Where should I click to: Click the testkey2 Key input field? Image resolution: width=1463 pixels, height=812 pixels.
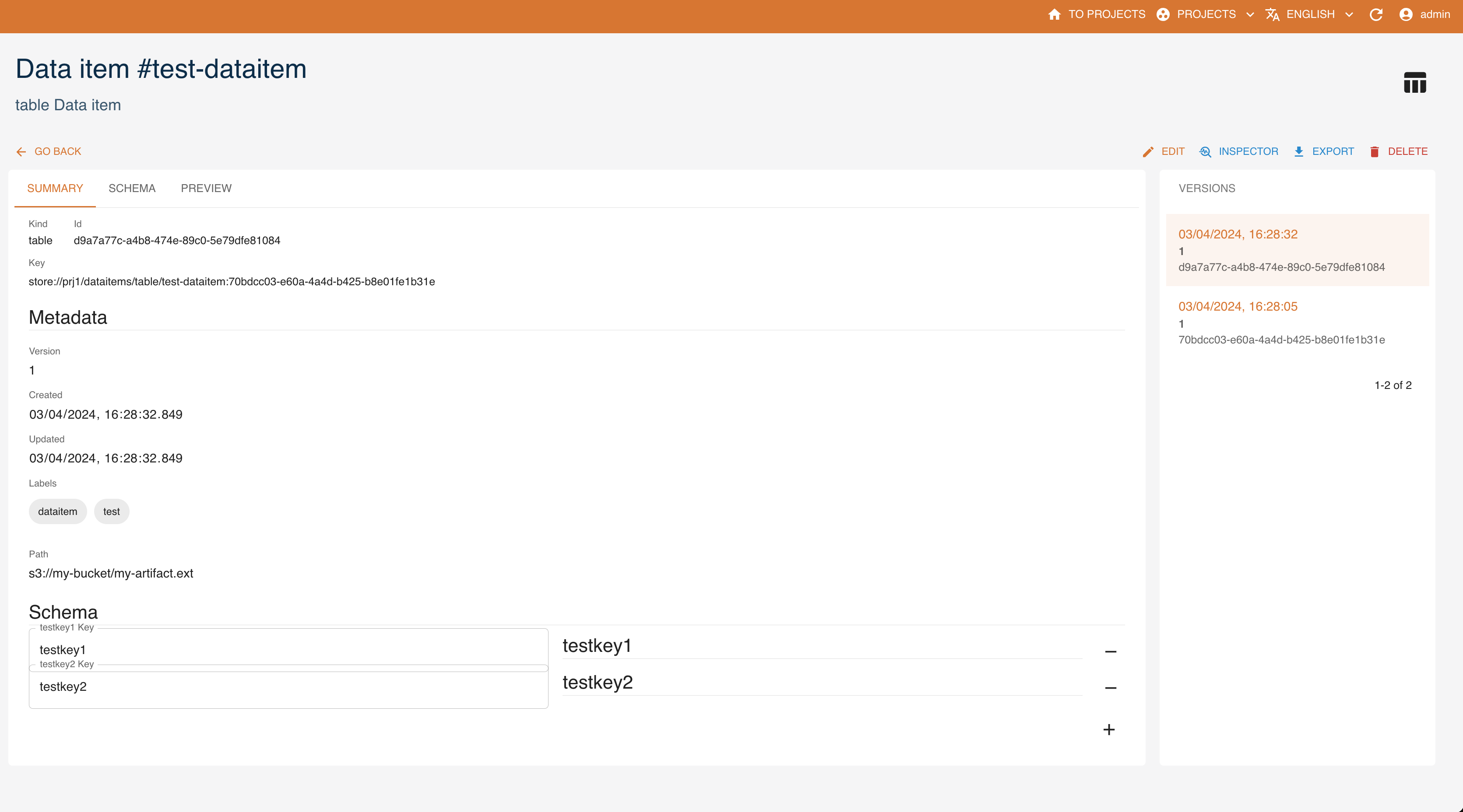(x=288, y=686)
